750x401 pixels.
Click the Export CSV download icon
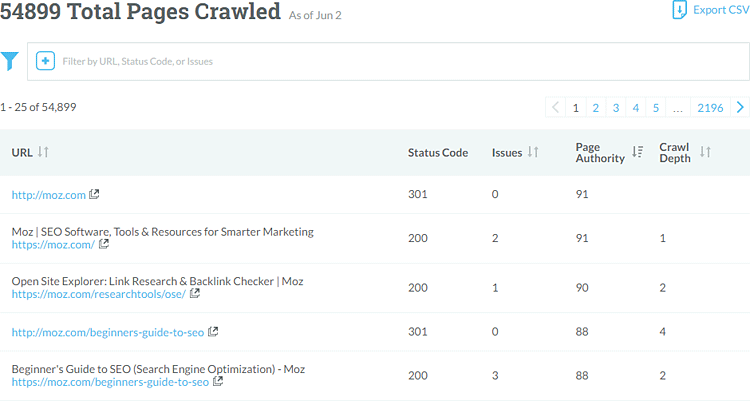tap(679, 10)
